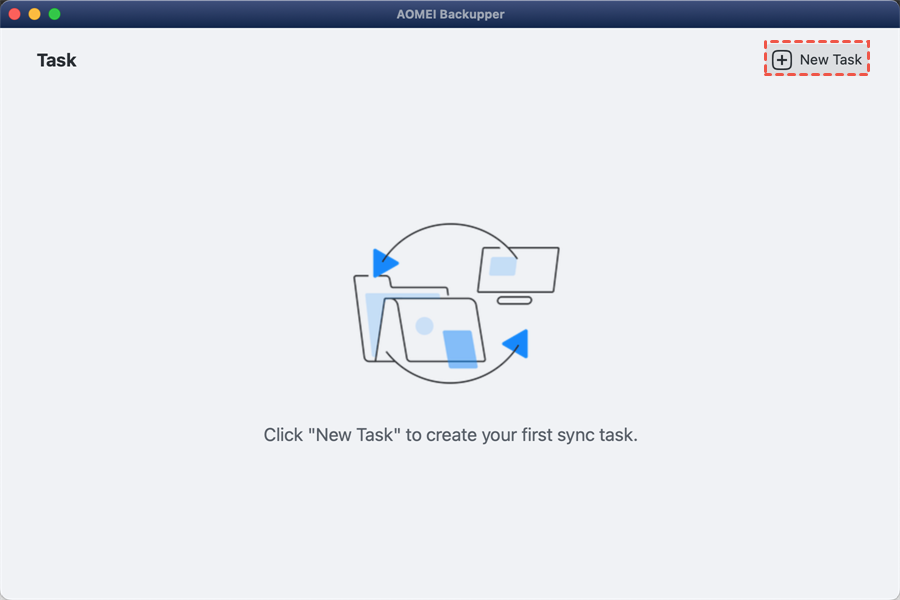Screen dimensions: 900x600
Task: Select the Task heading
Action: click(56, 60)
